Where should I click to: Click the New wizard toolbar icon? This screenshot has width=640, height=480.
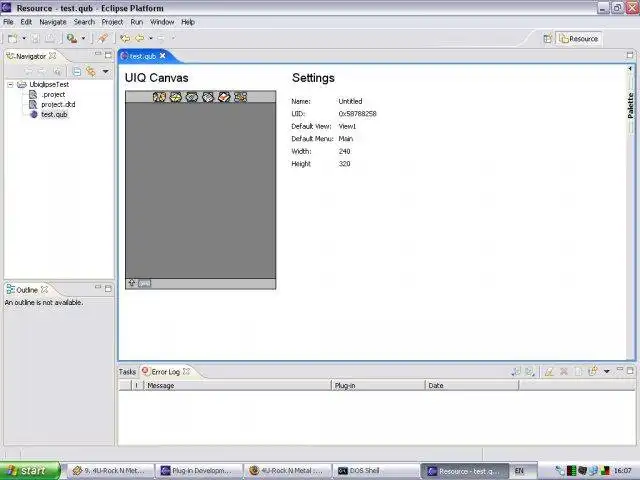click(13, 38)
